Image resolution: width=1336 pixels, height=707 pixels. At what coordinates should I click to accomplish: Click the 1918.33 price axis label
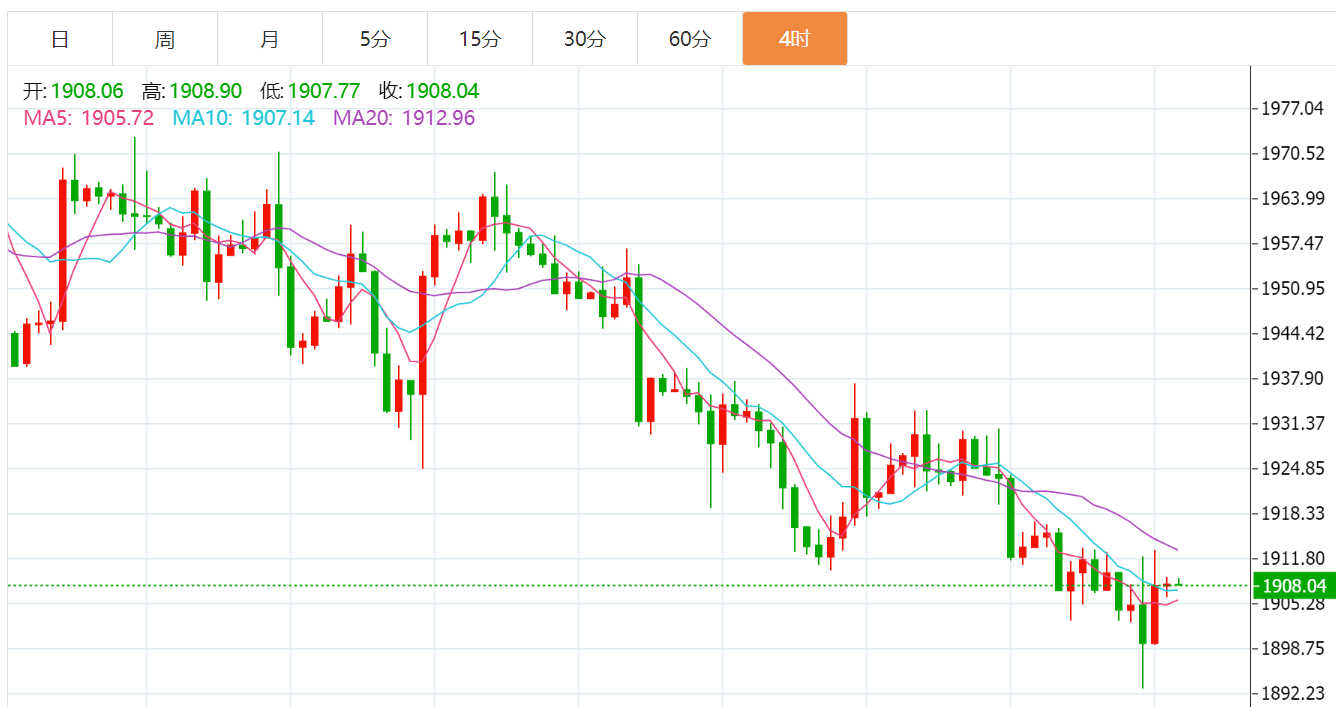pos(1294,513)
